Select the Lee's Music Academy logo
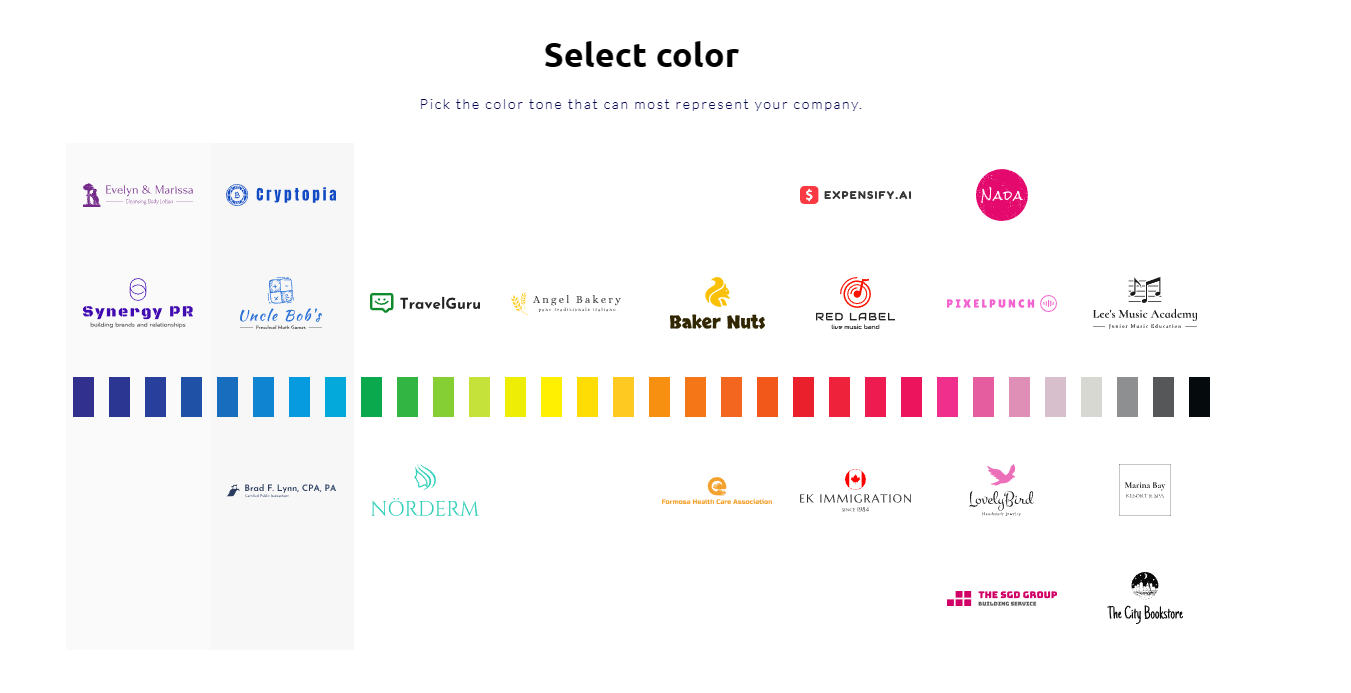 (1144, 304)
